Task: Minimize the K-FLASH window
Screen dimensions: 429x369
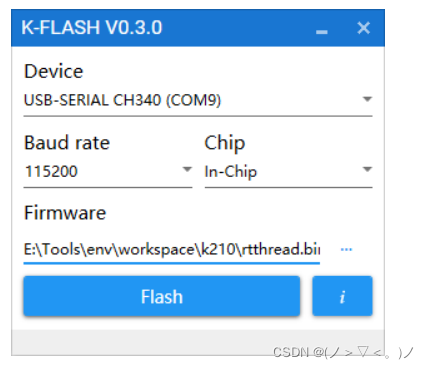Action: (x=322, y=32)
